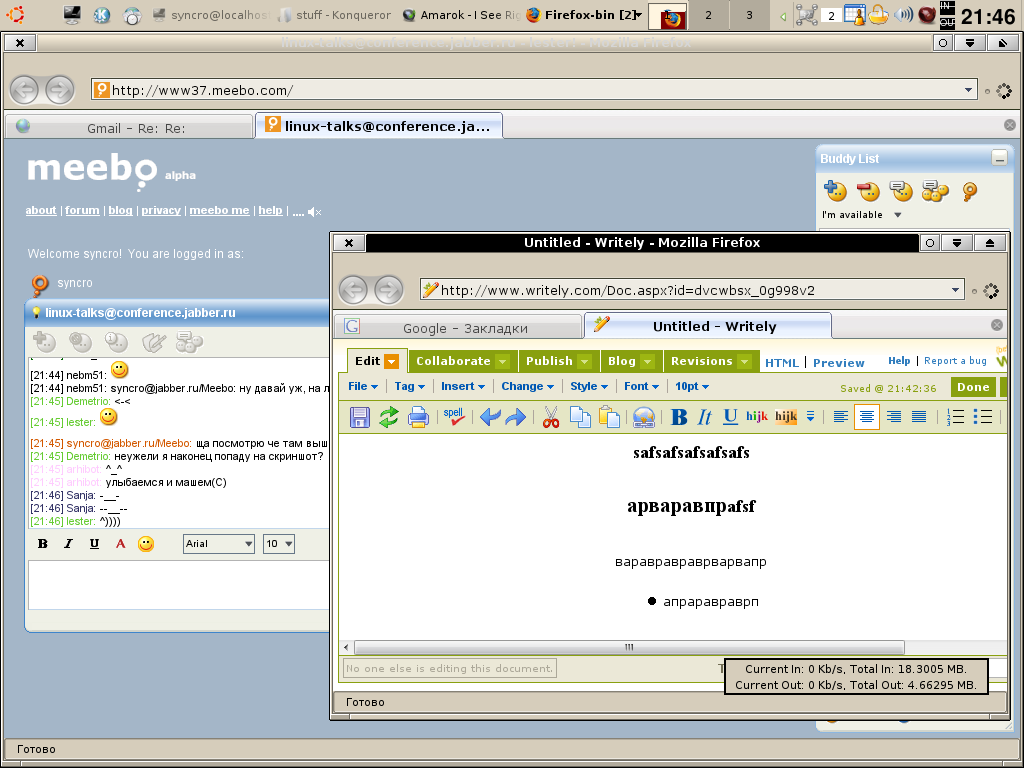This screenshot has height=768, width=1024.
Task: Toggle bold in the meebo chat toolbar
Action: pyautogui.click(x=43, y=543)
